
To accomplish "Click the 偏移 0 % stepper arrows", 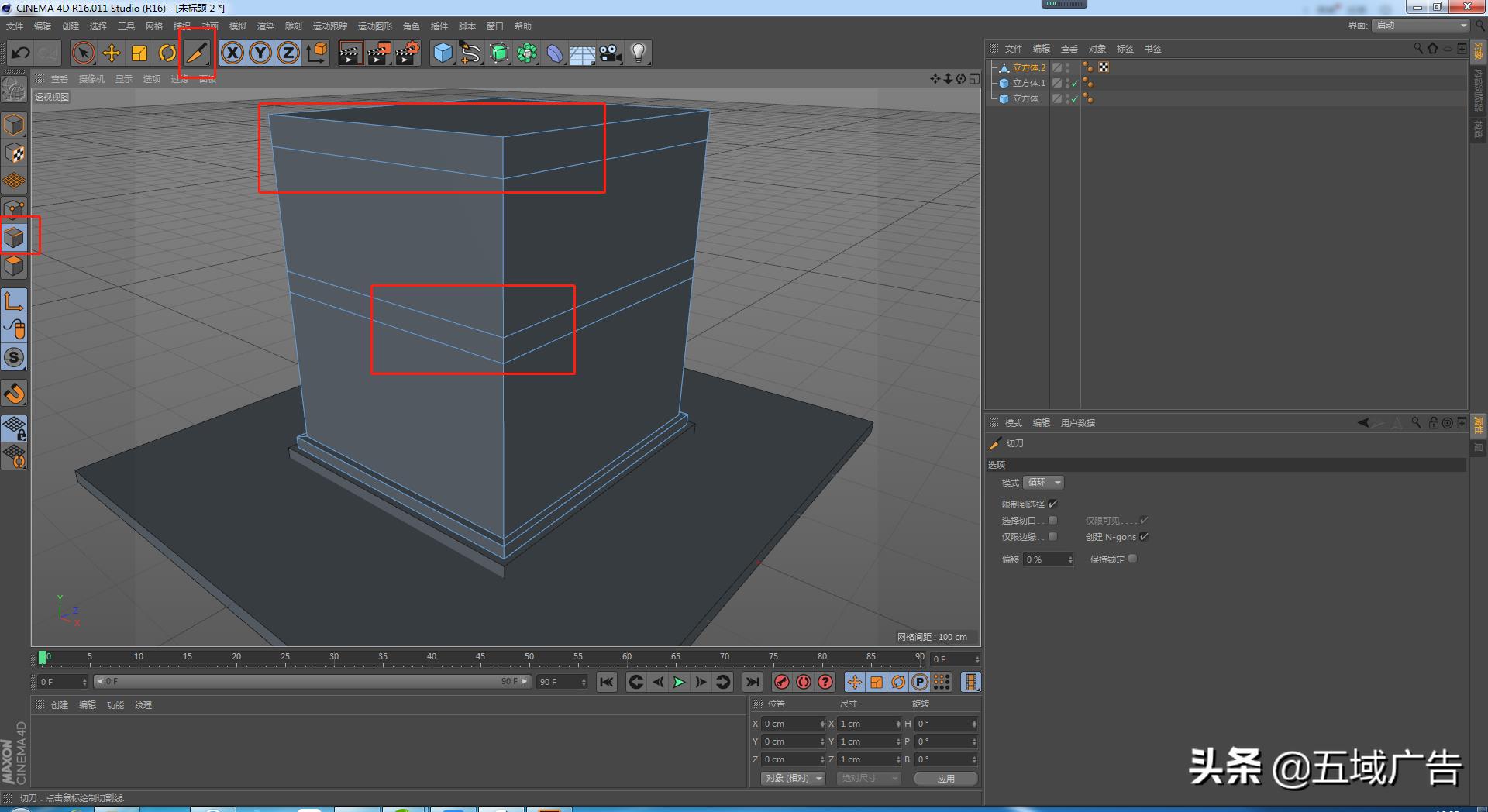I will (1070, 559).
